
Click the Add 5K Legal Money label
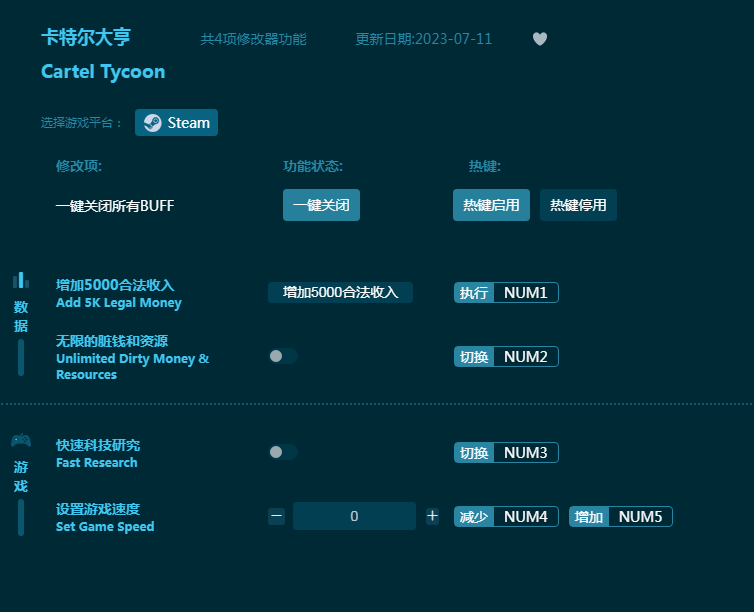pyautogui.click(x=119, y=303)
